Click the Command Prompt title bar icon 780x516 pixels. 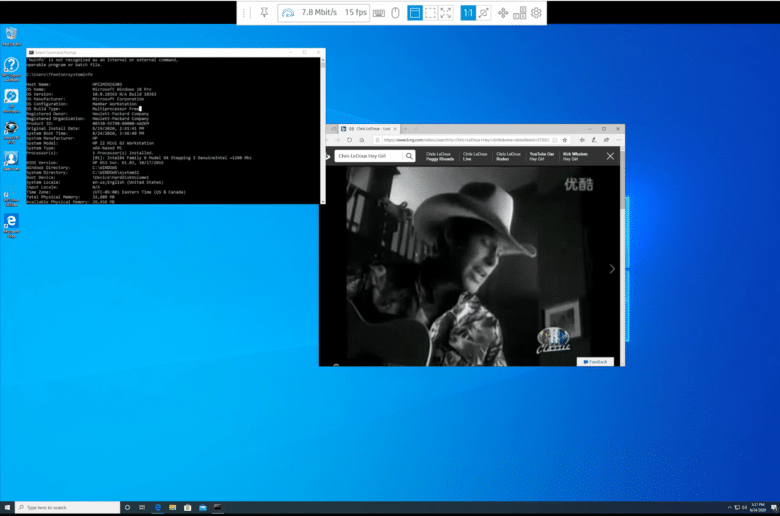coord(31,52)
